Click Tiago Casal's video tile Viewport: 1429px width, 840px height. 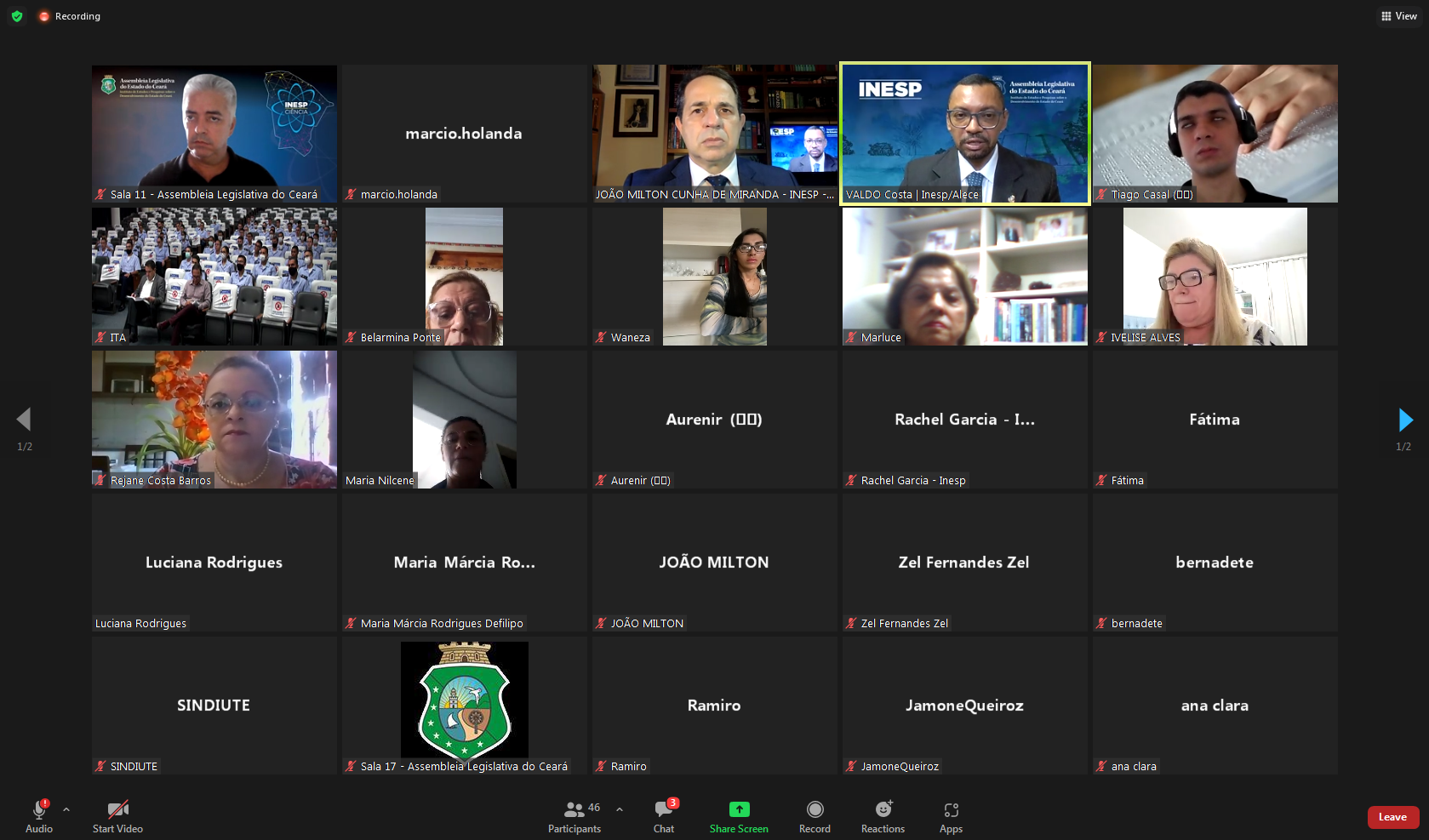[1215, 134]
